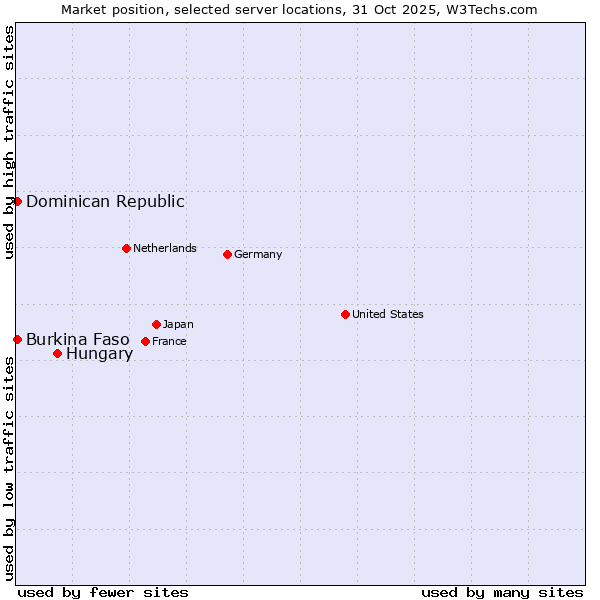The width and height of the screenshot is (600, 600).
Task: Select the Germany label text
Action: (258, 254)
